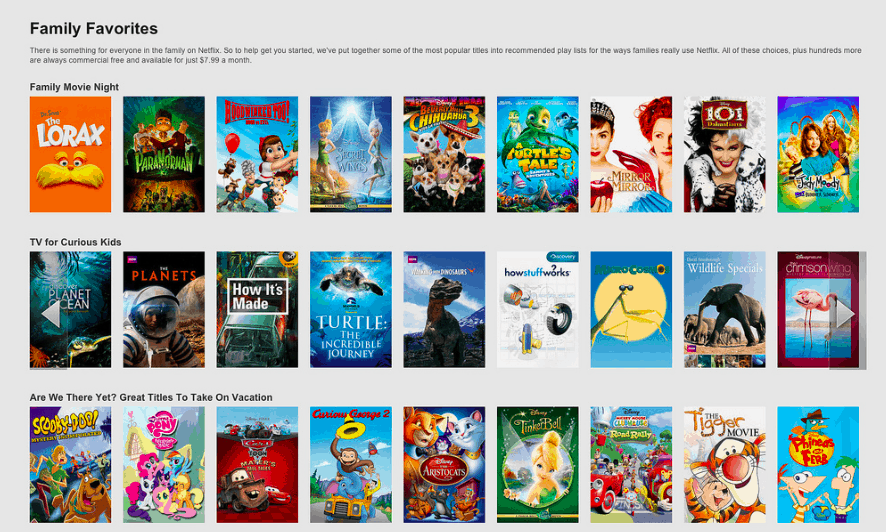Click the Tinker Bell poster
This screenshot has width=886, height=532.
point(538,465)
